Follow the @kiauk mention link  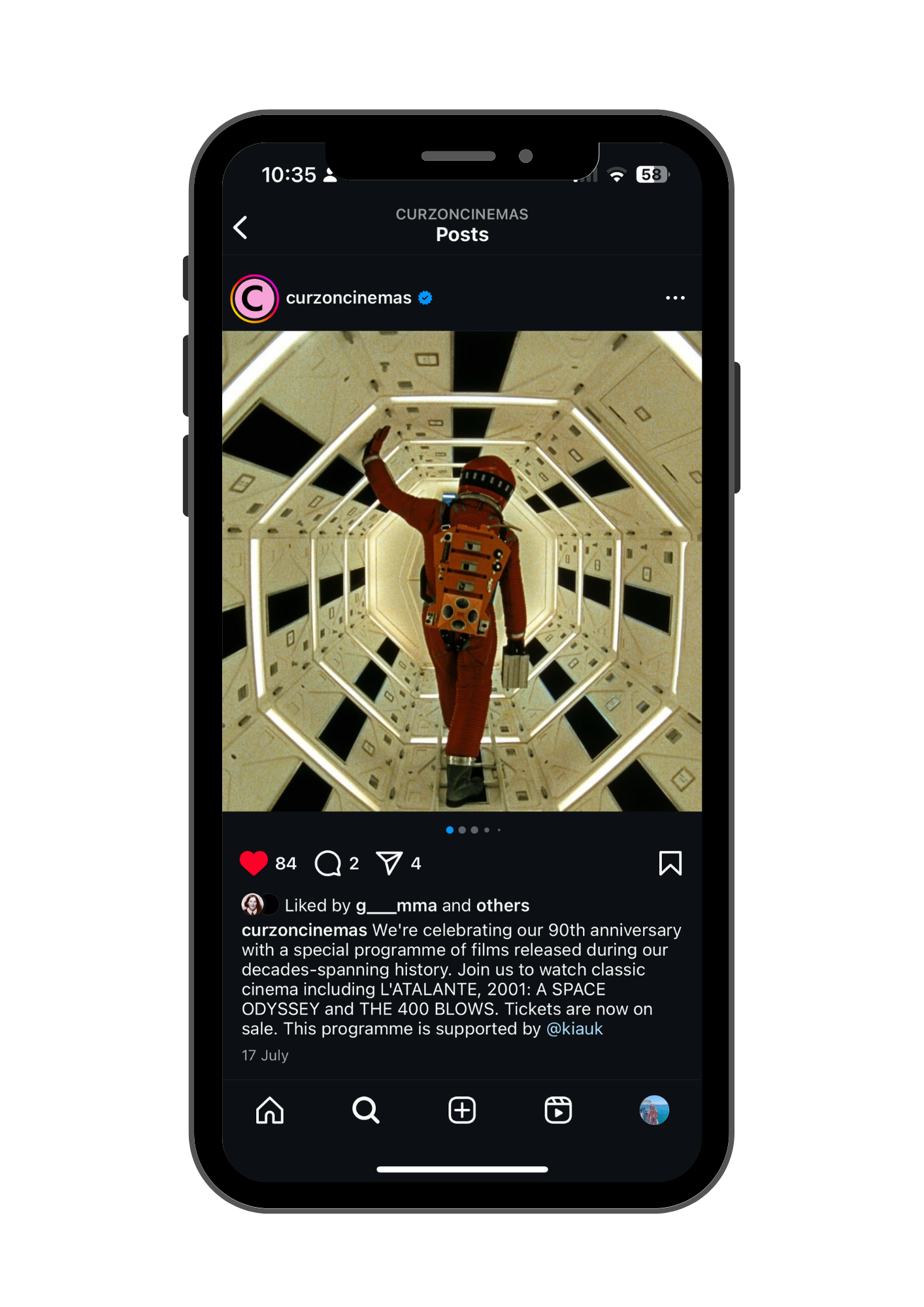(x=574, y=1029)
